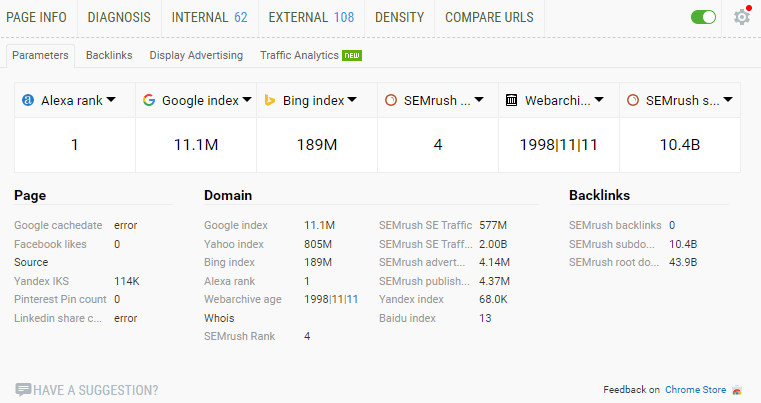Open the COMPARE URLS tab
The width and height of the screenshot is (761, 403).
pyautogui.click(x=489, y=17)
